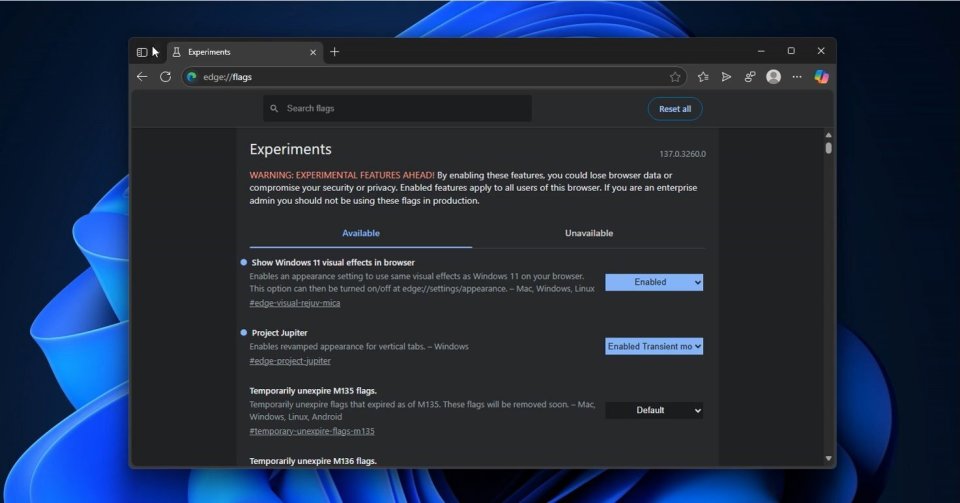Close the Edge window
This screenshot has height=503, width=960.
(821, 51)
